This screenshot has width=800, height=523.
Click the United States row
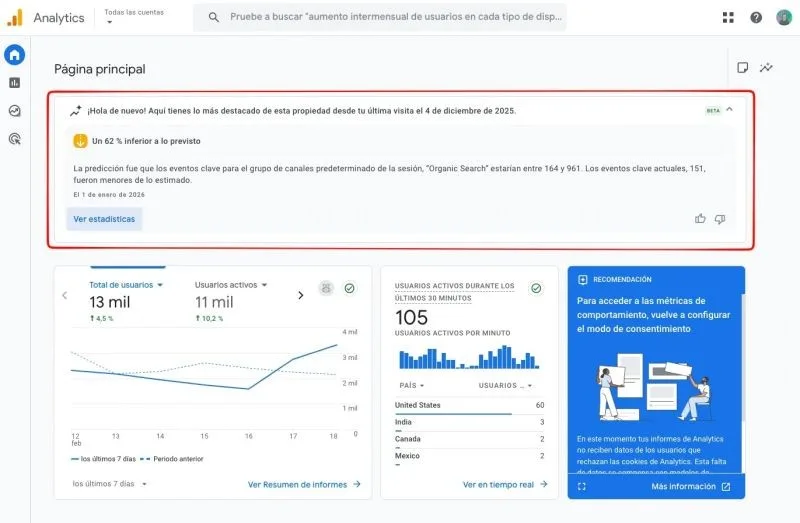point(469,406)
